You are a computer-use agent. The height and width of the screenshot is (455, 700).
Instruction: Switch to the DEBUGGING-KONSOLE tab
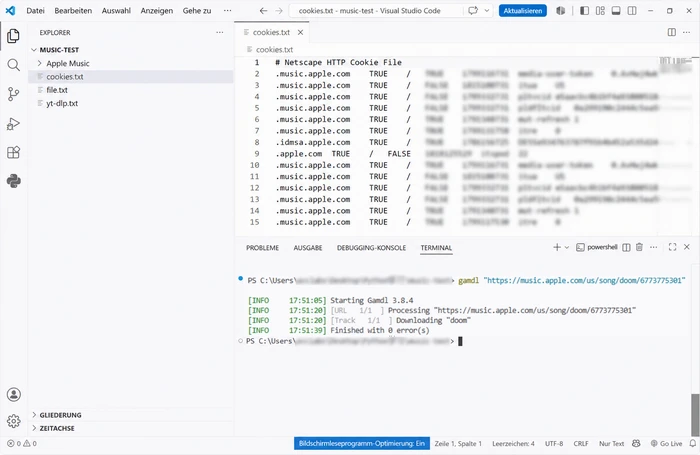[x=371, y=248]
